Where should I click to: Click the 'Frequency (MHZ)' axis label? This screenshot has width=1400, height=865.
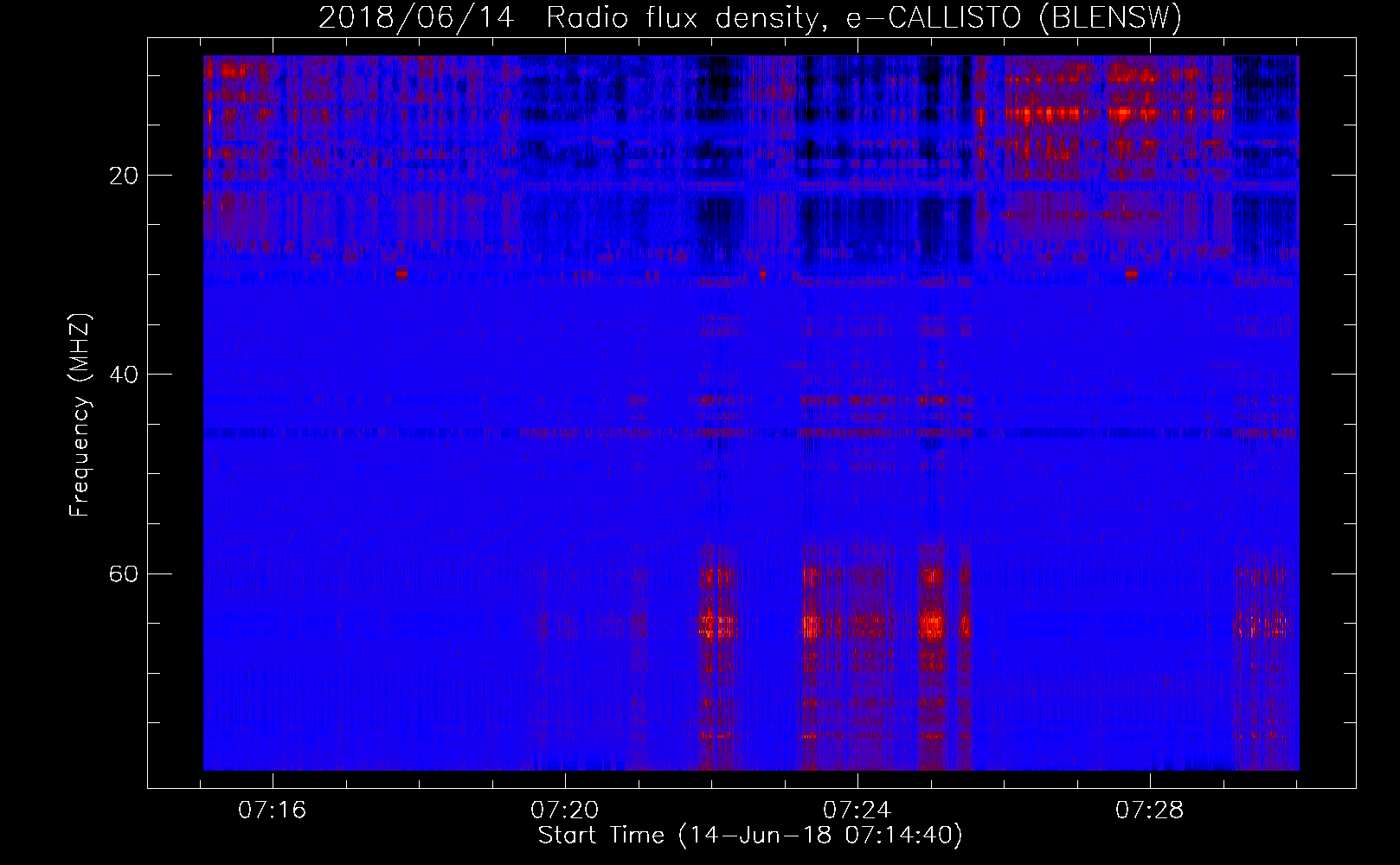[80, 415]
